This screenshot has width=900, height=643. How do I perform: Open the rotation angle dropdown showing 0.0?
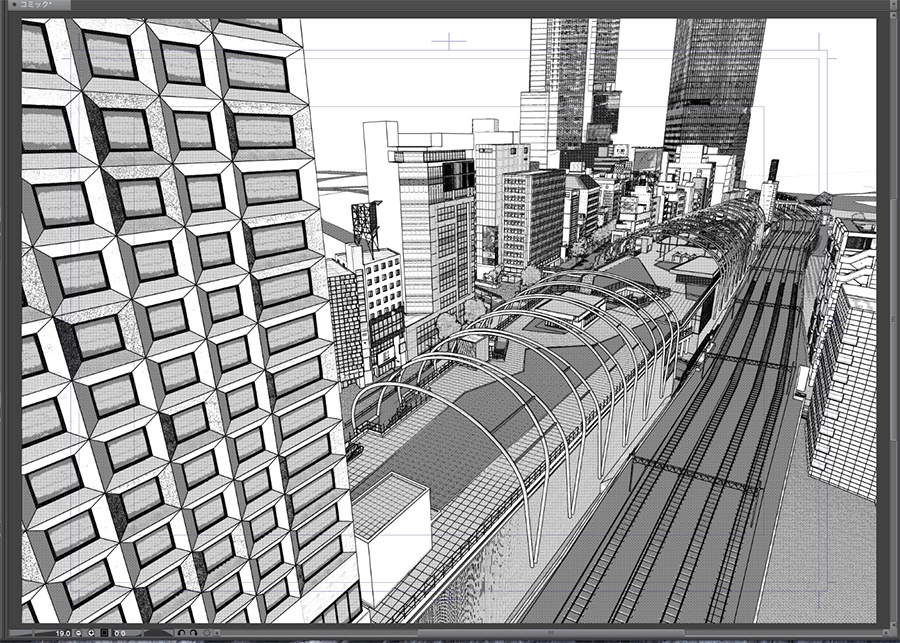point(120,632)
